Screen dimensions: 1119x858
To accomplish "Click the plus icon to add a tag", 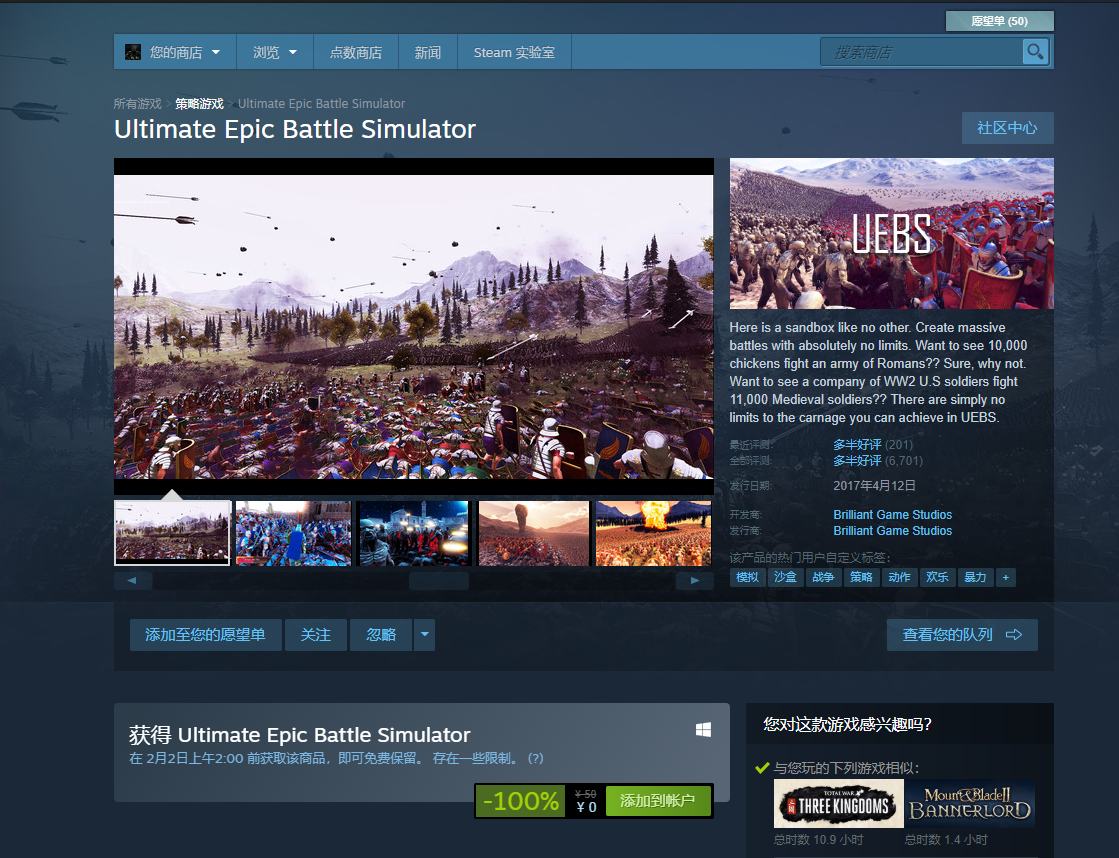I will [x=1006, y=577].
